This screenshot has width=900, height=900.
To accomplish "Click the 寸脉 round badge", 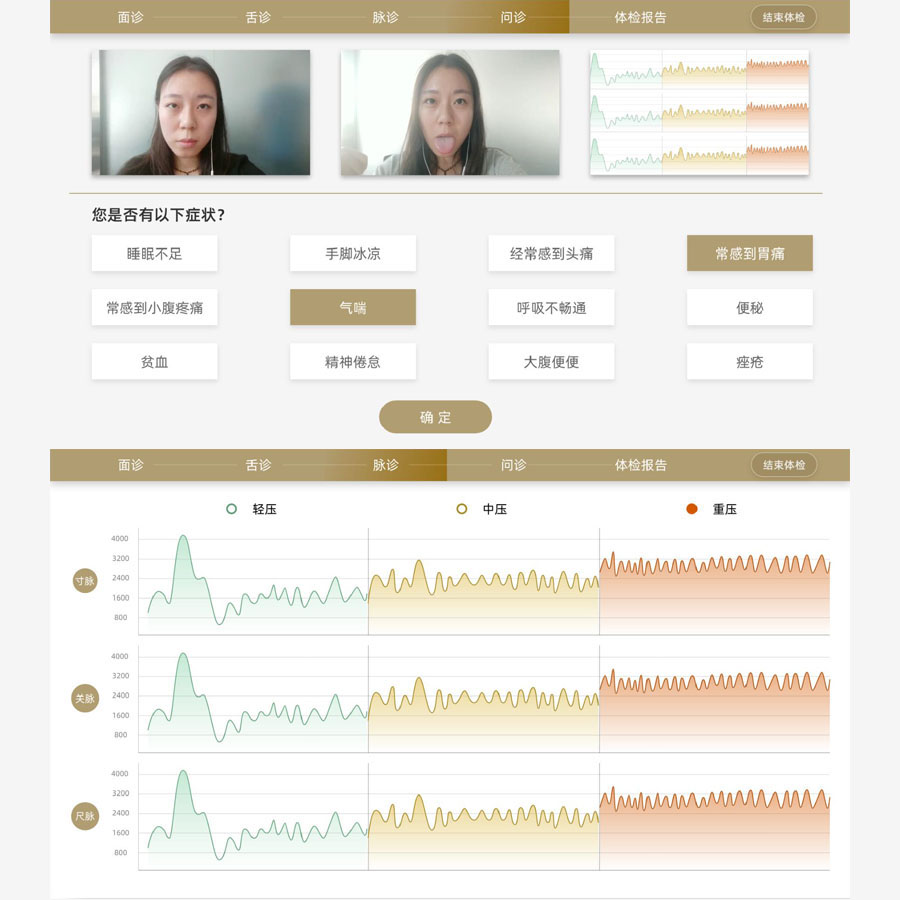I will click(x=85, y=581).
